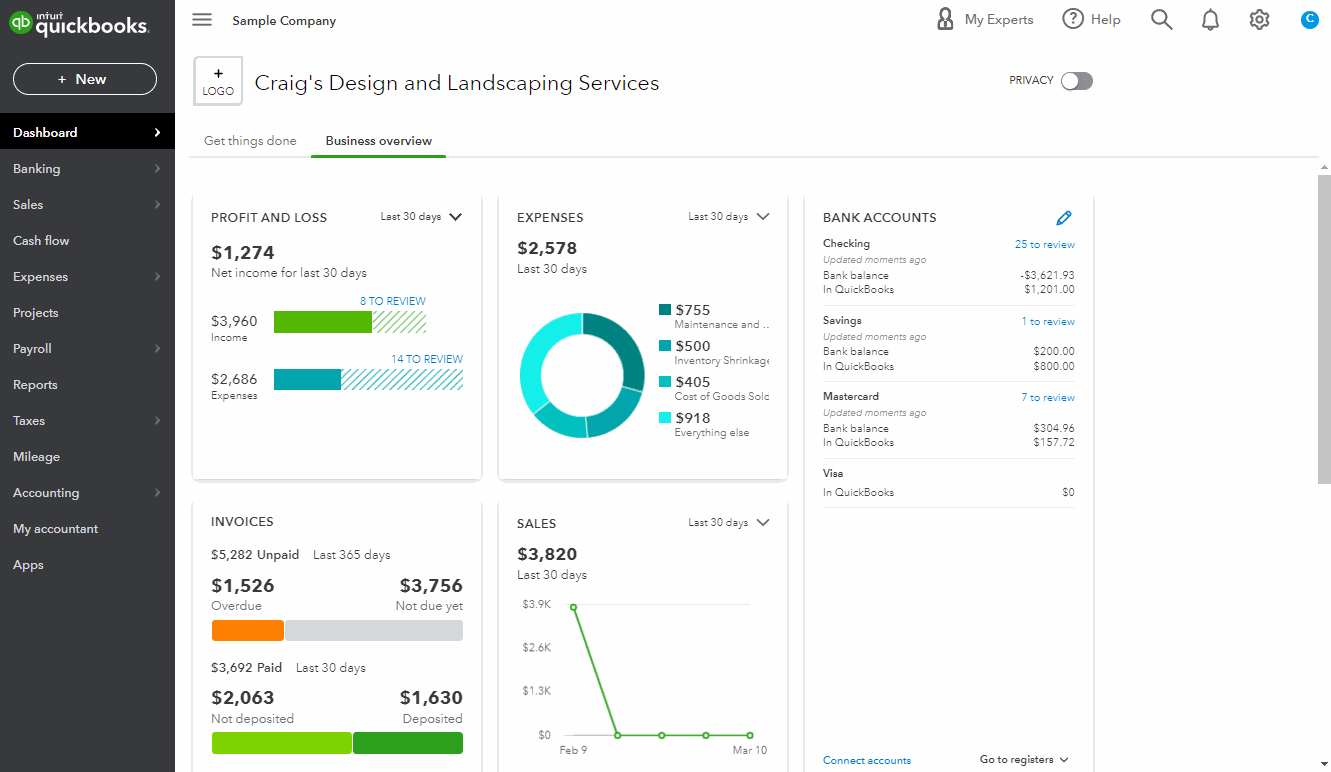This screenshot has height=772, width=1331.
Task: Click the gray Not due yet bar
Action: tap(374, 630)
